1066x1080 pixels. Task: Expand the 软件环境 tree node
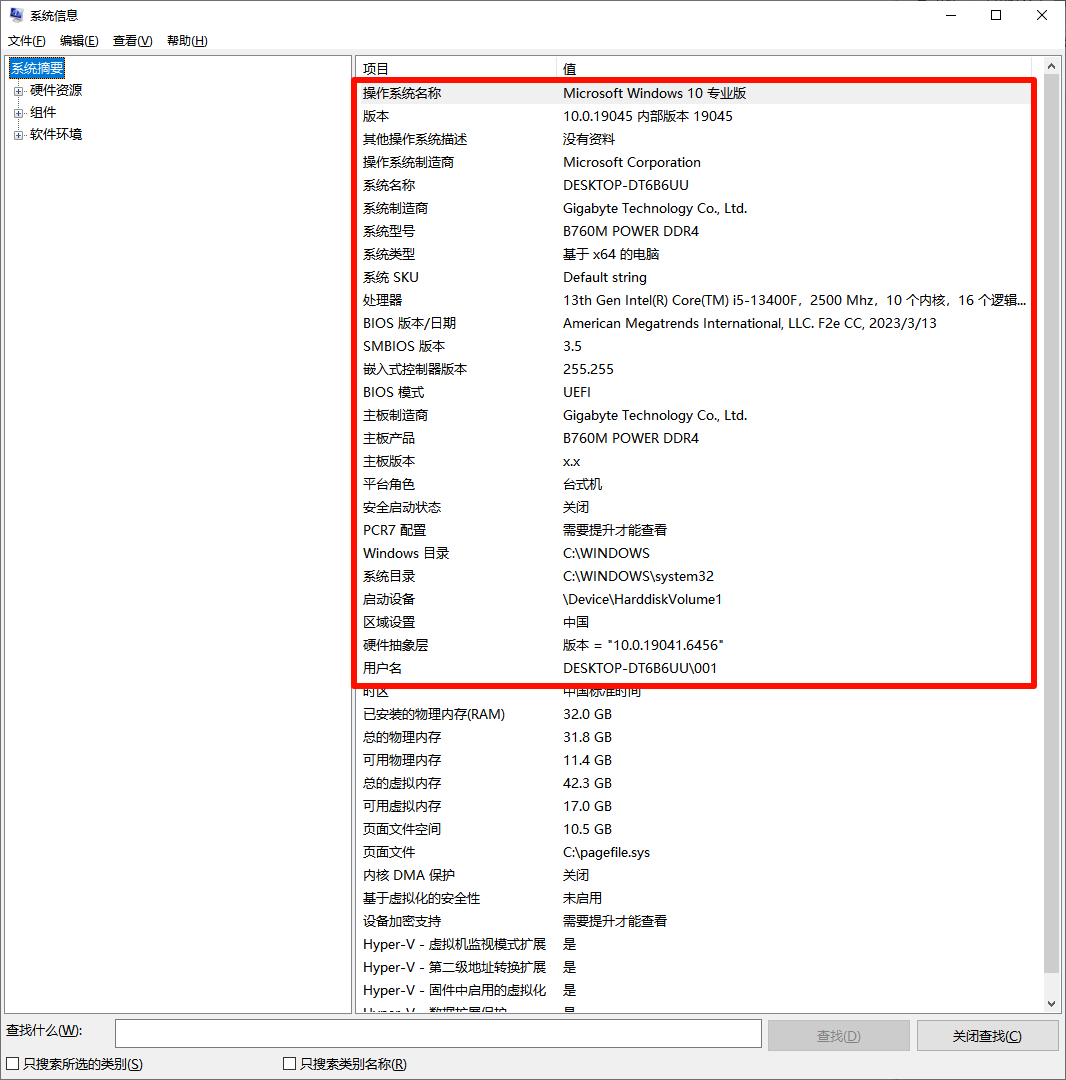tap(18, 135)
